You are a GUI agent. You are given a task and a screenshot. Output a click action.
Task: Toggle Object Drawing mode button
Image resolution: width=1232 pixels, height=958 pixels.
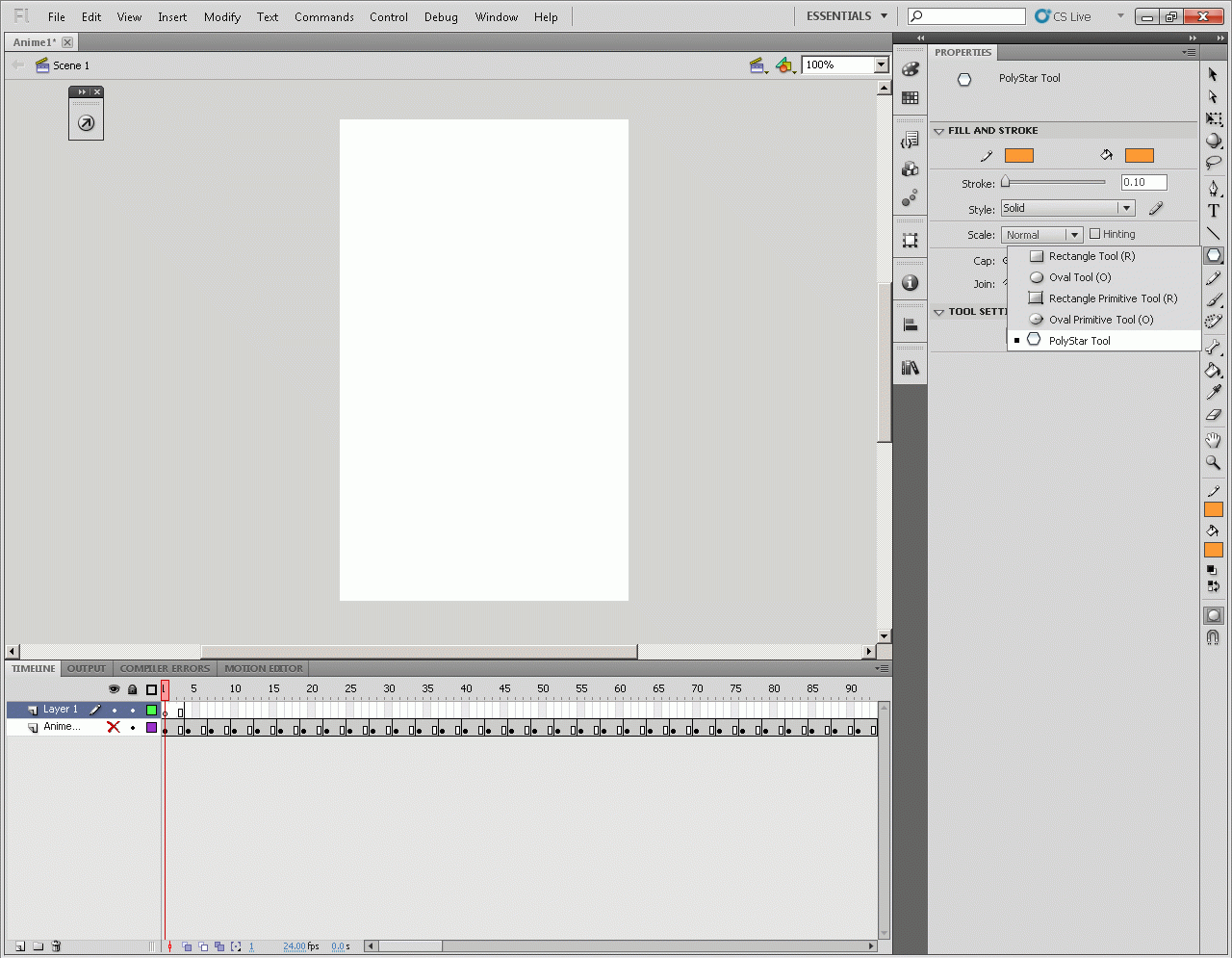[1214, 615]
